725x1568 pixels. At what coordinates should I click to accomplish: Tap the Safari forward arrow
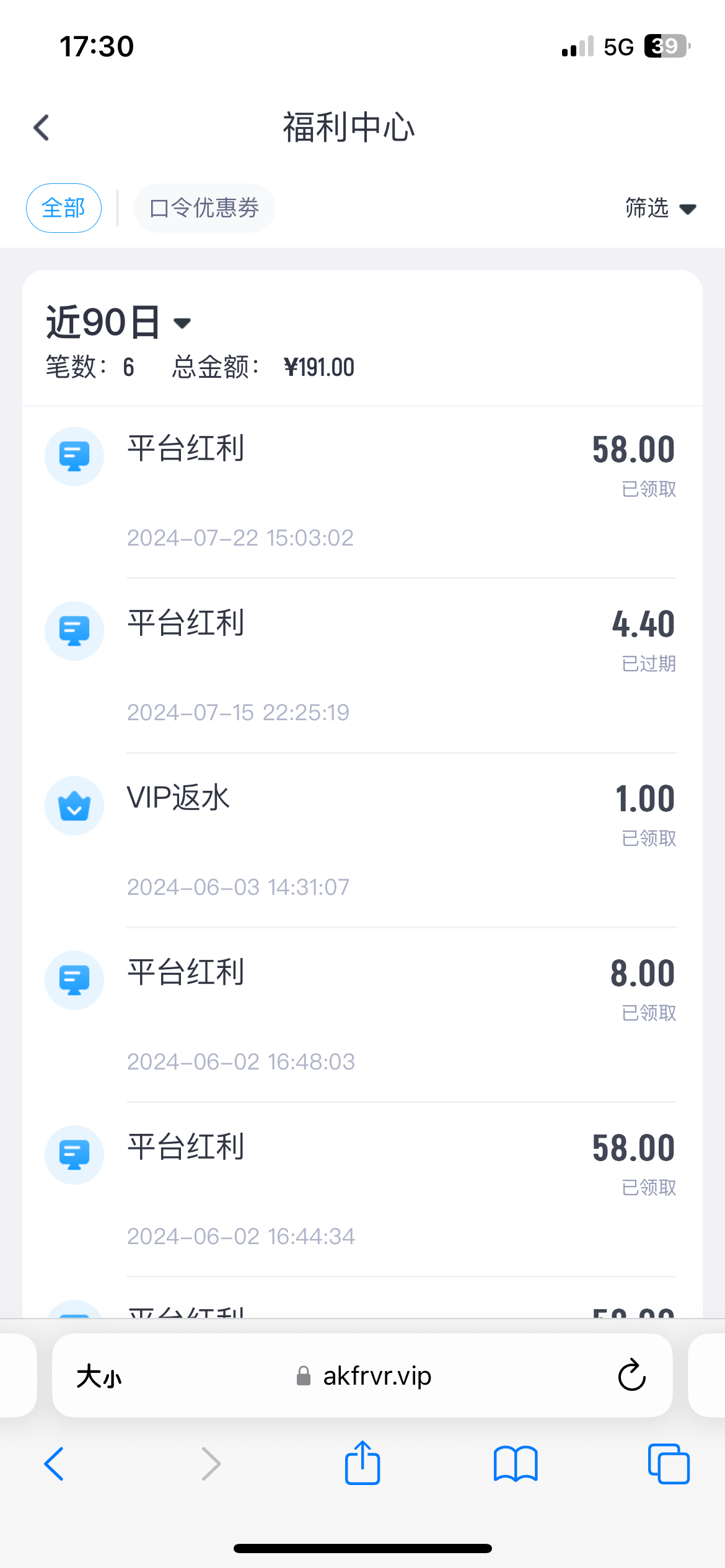pos(211,1464)
